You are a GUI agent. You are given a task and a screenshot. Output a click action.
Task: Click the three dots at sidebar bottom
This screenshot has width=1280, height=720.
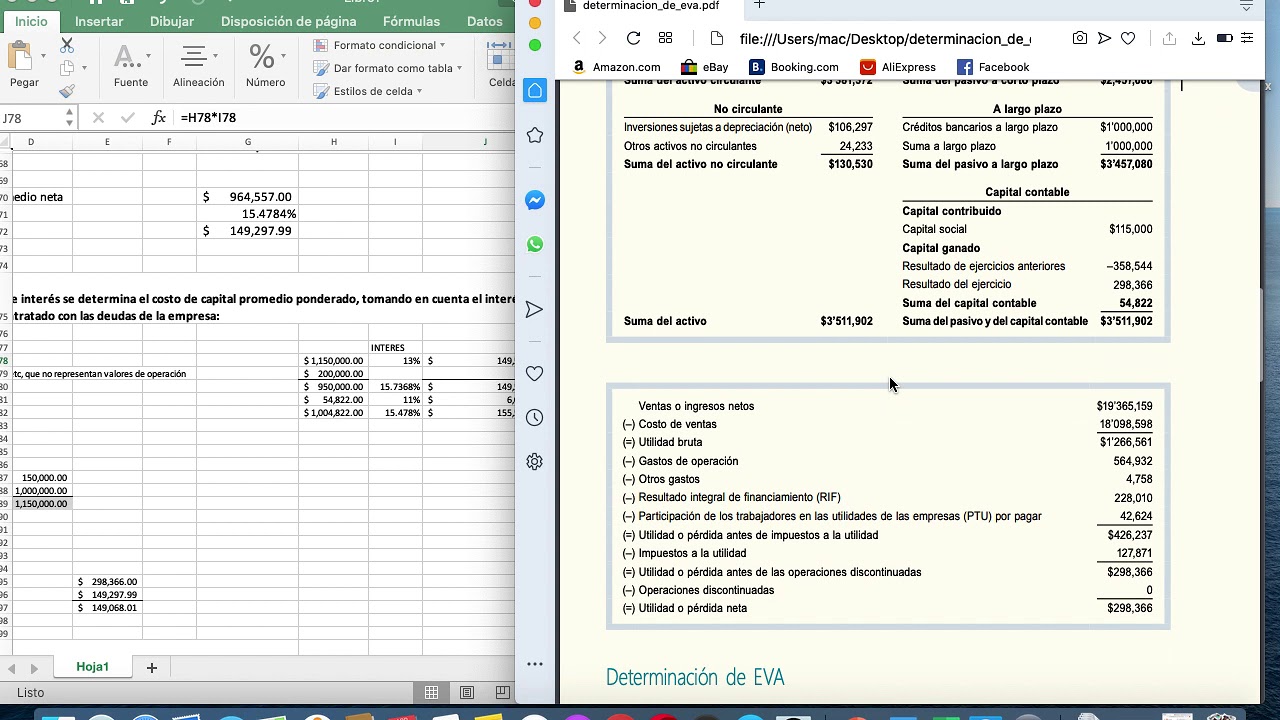(x=535, y=664)
